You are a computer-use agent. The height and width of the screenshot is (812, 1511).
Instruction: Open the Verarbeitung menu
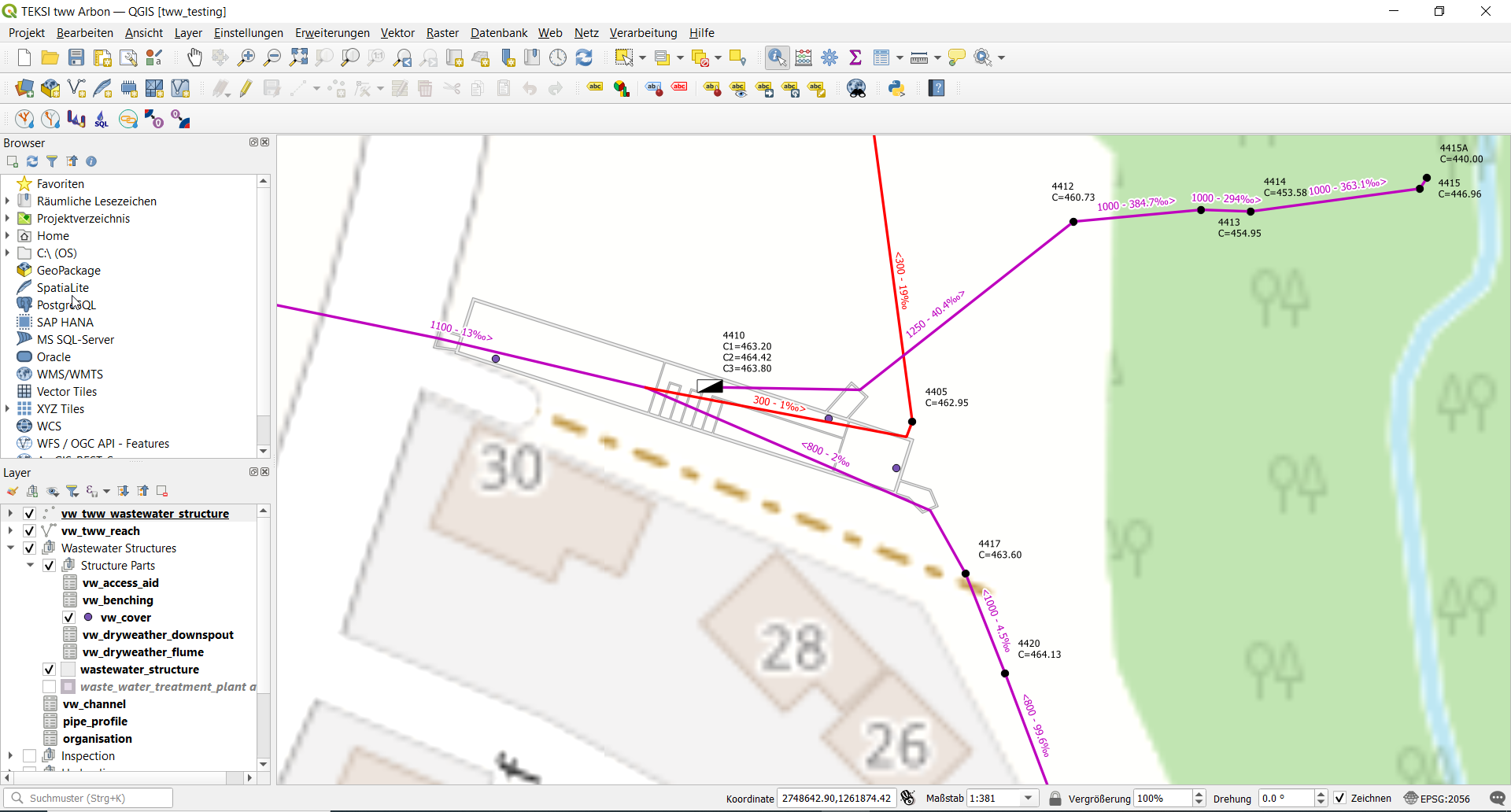(643, 33)
